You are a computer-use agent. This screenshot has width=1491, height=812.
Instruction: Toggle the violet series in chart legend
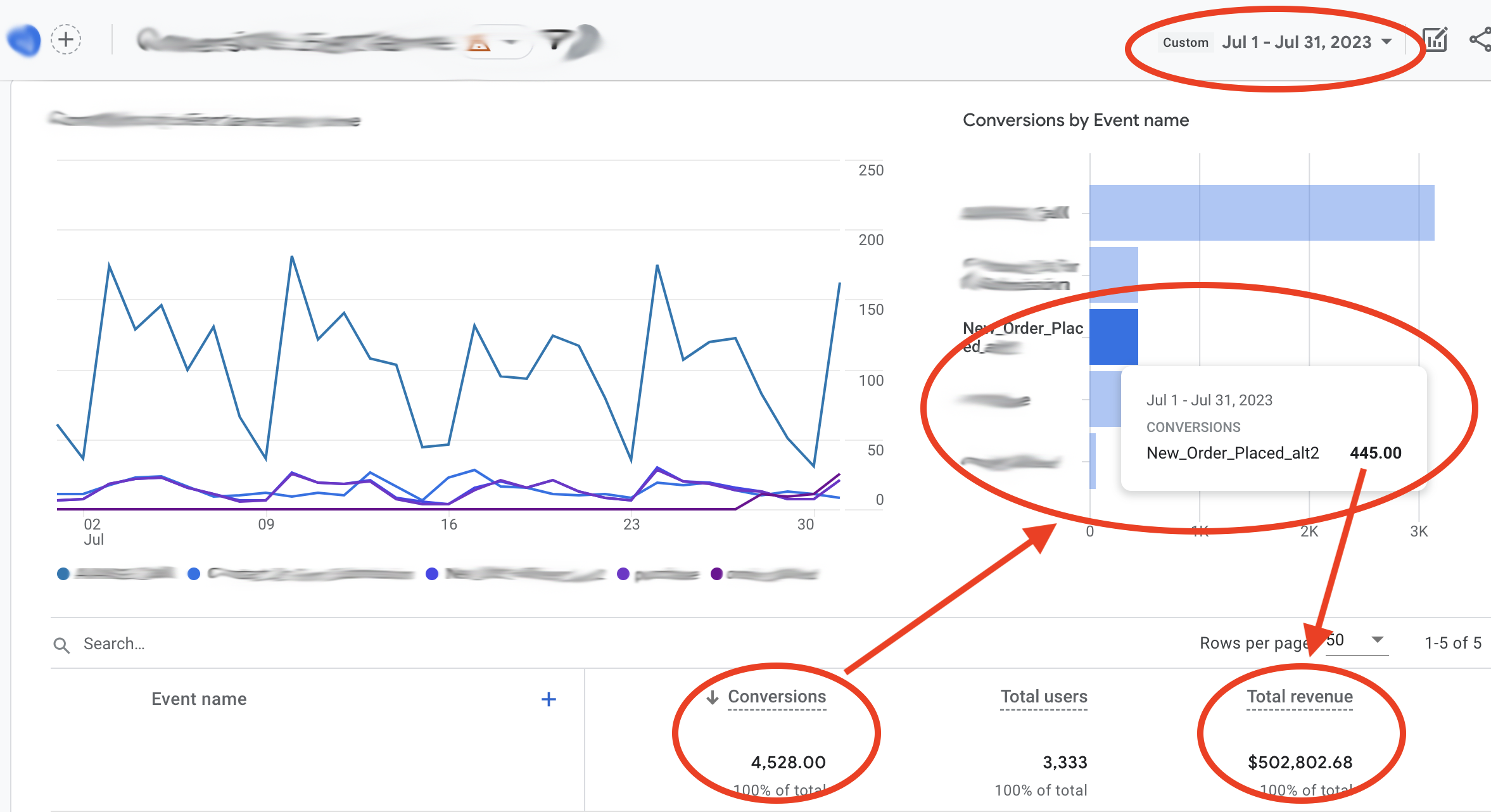pyautogui.click(x=624, y=574)
